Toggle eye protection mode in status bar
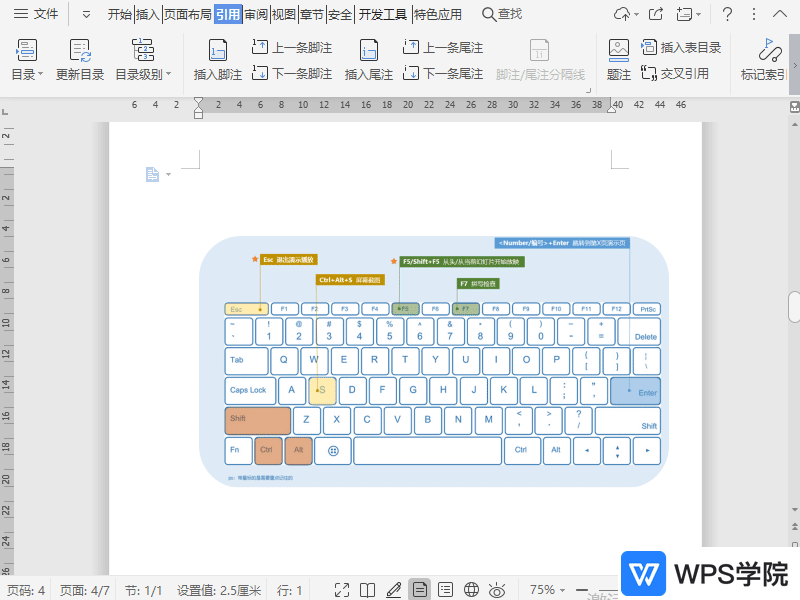Image resolution: width=800 pixels, height=600 pixels. pyautogui.click(x=497, y=590)
